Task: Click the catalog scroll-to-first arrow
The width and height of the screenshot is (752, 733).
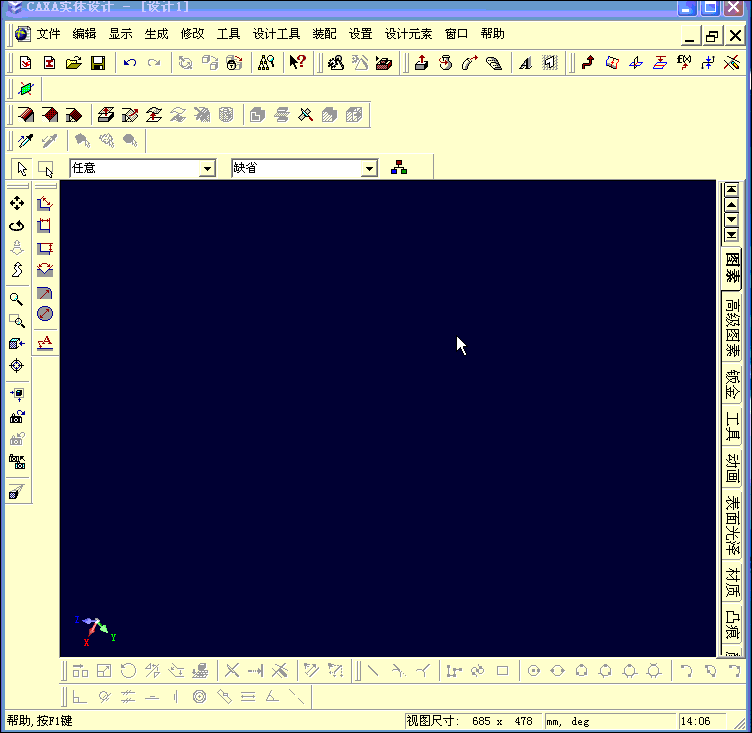Action: [x=731, y=189]
